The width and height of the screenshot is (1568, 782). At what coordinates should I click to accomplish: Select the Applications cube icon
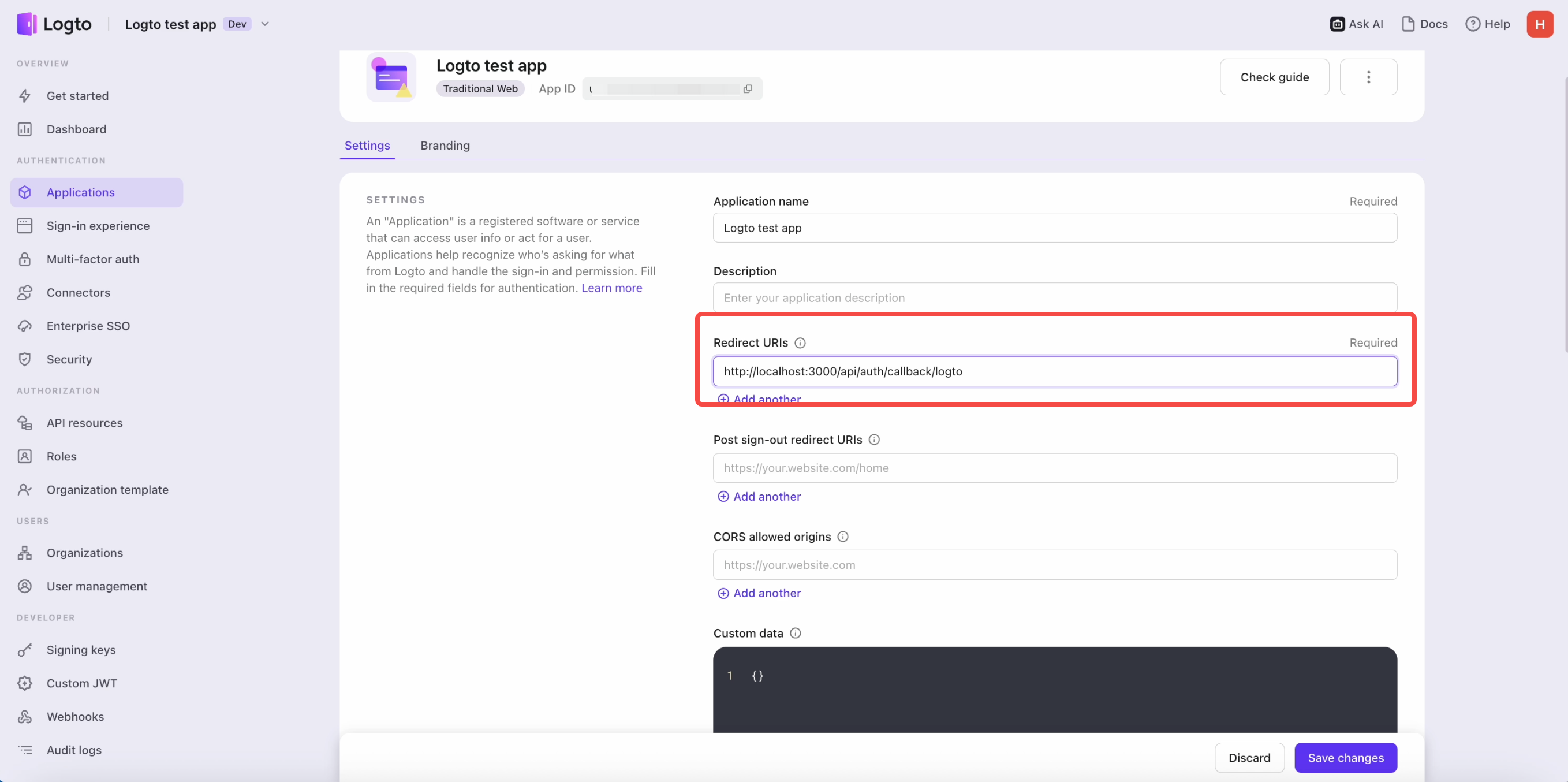[25, 192]
